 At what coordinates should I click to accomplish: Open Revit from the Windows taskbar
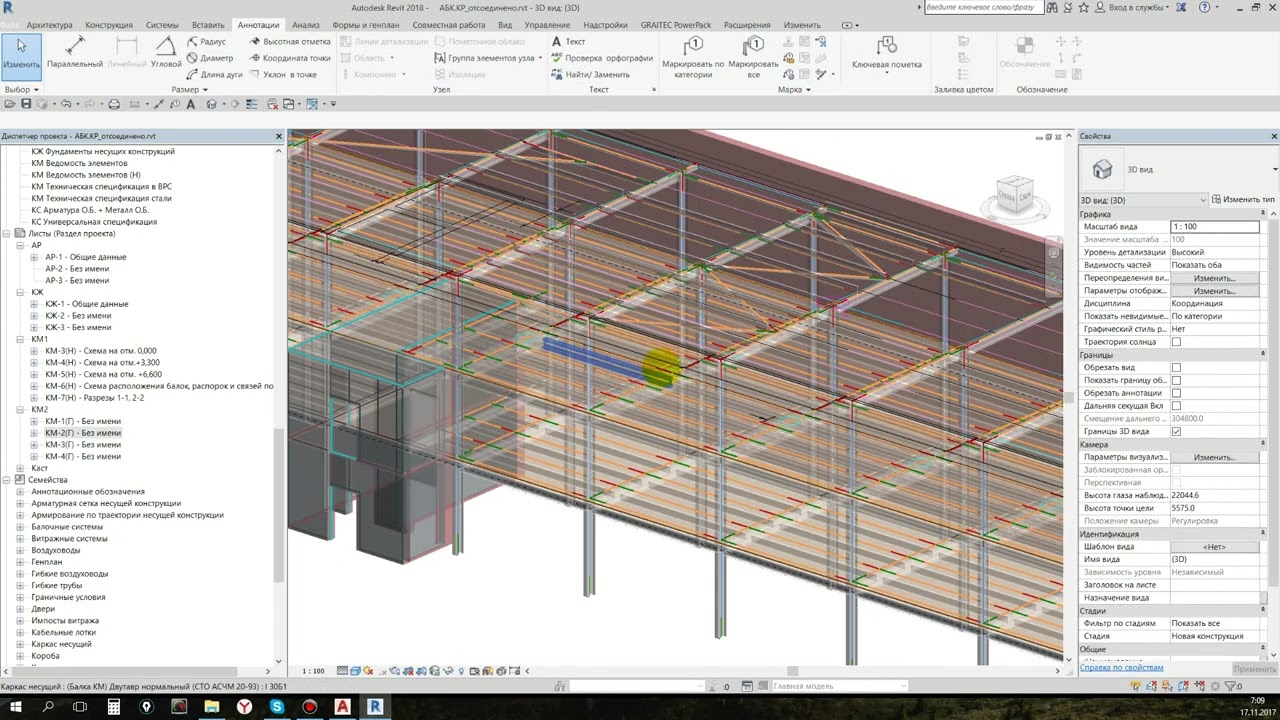(375, 706)
